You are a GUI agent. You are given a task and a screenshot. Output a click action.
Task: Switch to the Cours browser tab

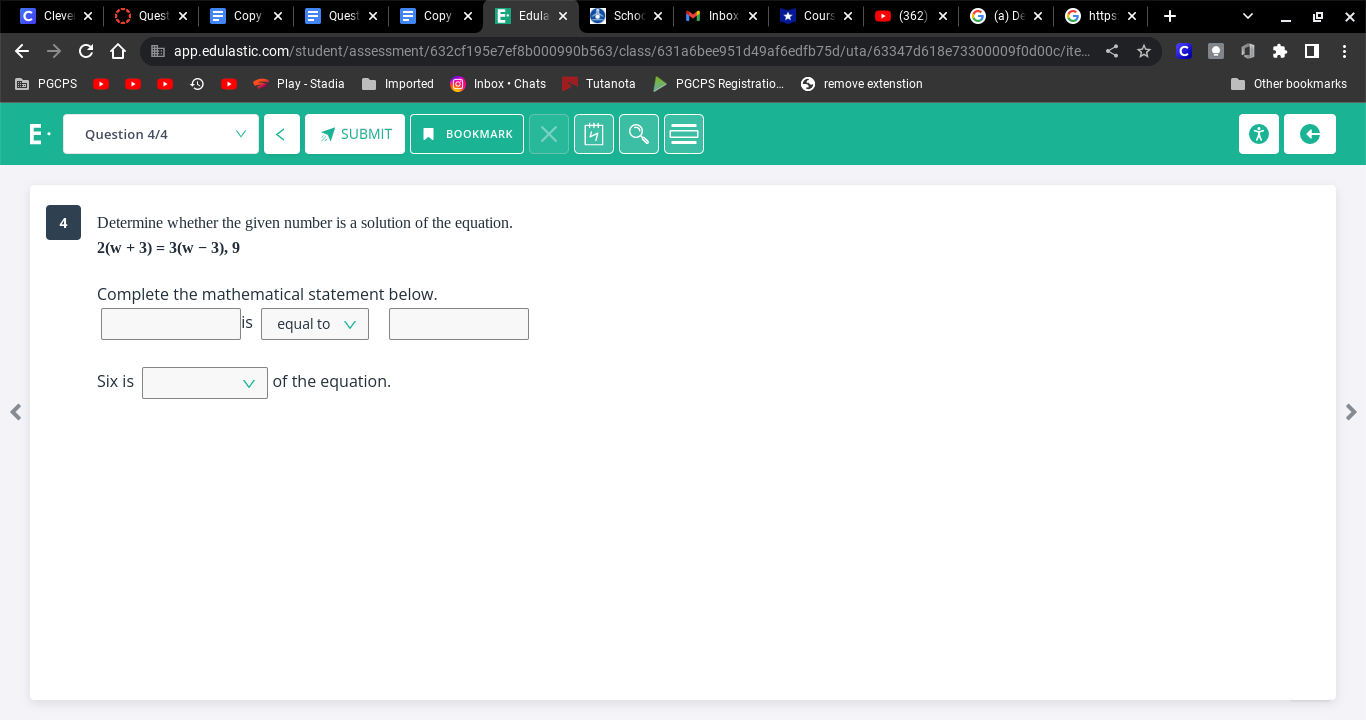pyautogui.click(x=817, y=16)
